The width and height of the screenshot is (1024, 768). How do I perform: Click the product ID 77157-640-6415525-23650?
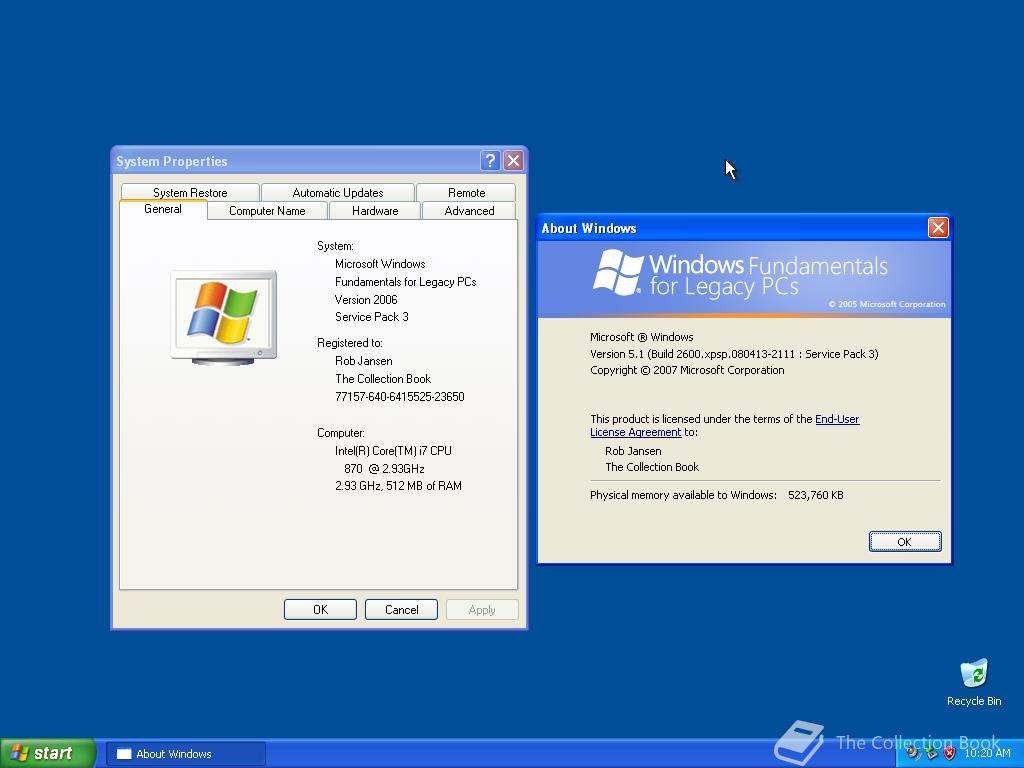400,396
